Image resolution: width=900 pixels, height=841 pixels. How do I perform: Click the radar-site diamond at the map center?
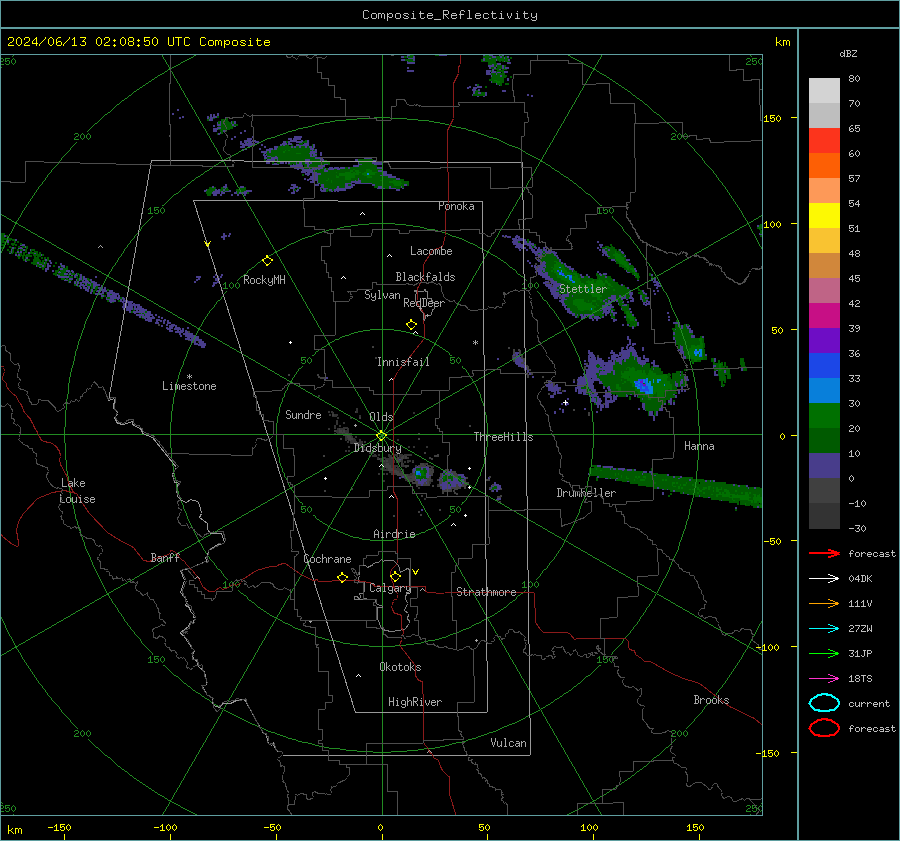382,436
